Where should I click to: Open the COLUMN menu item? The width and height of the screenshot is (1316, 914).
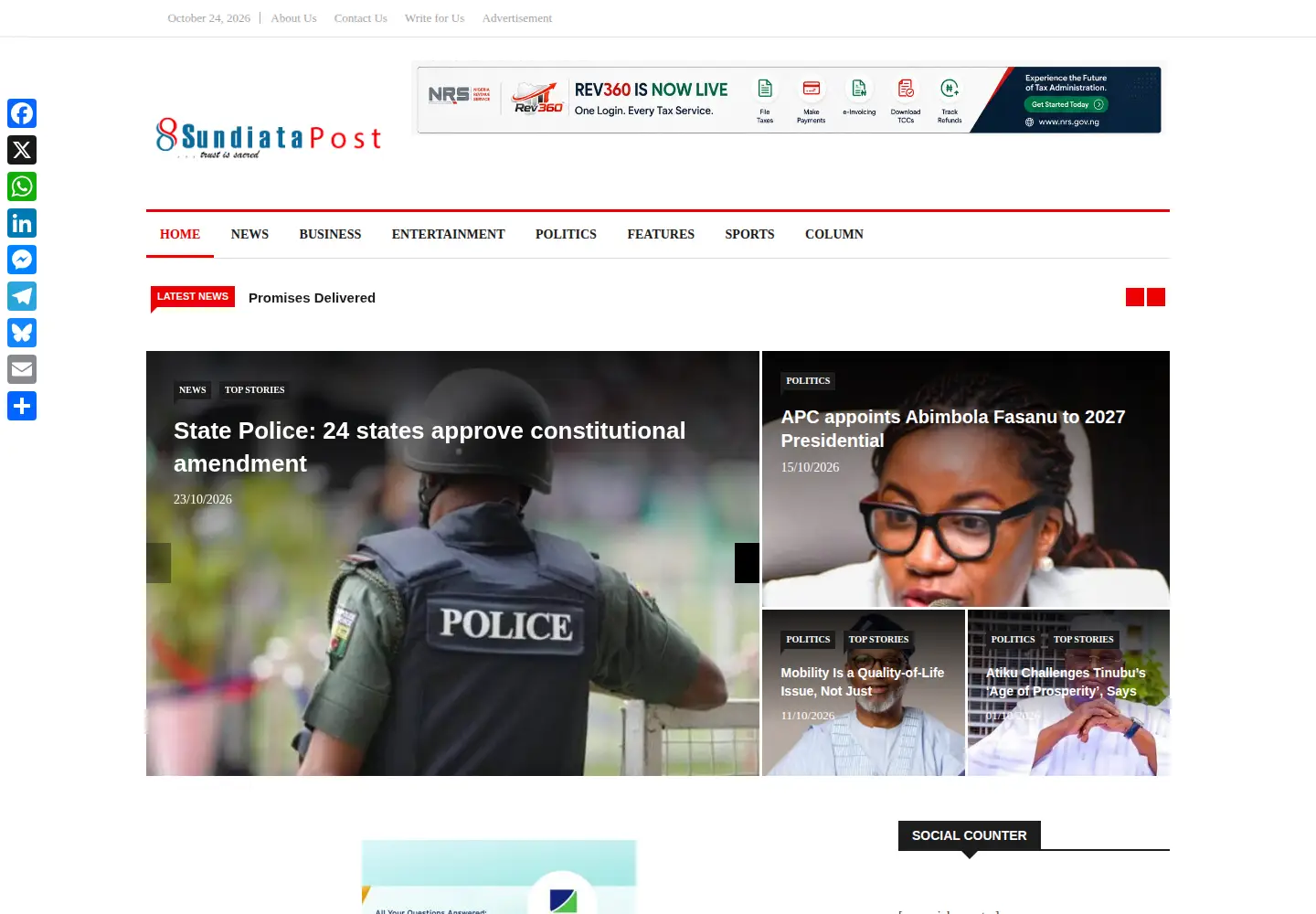pyautogui.click(x=834, y=235)
